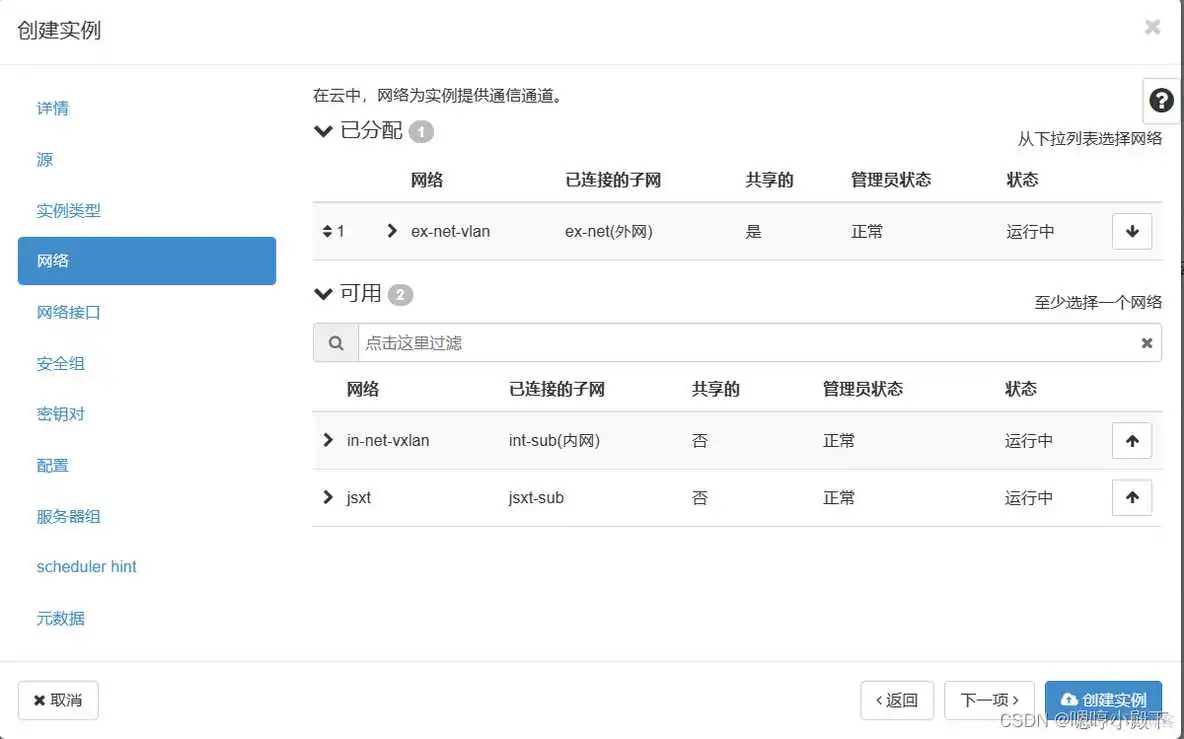Click the 下一项 button
The height and width of the screenshot is (739, 1184).
(989, 700)
